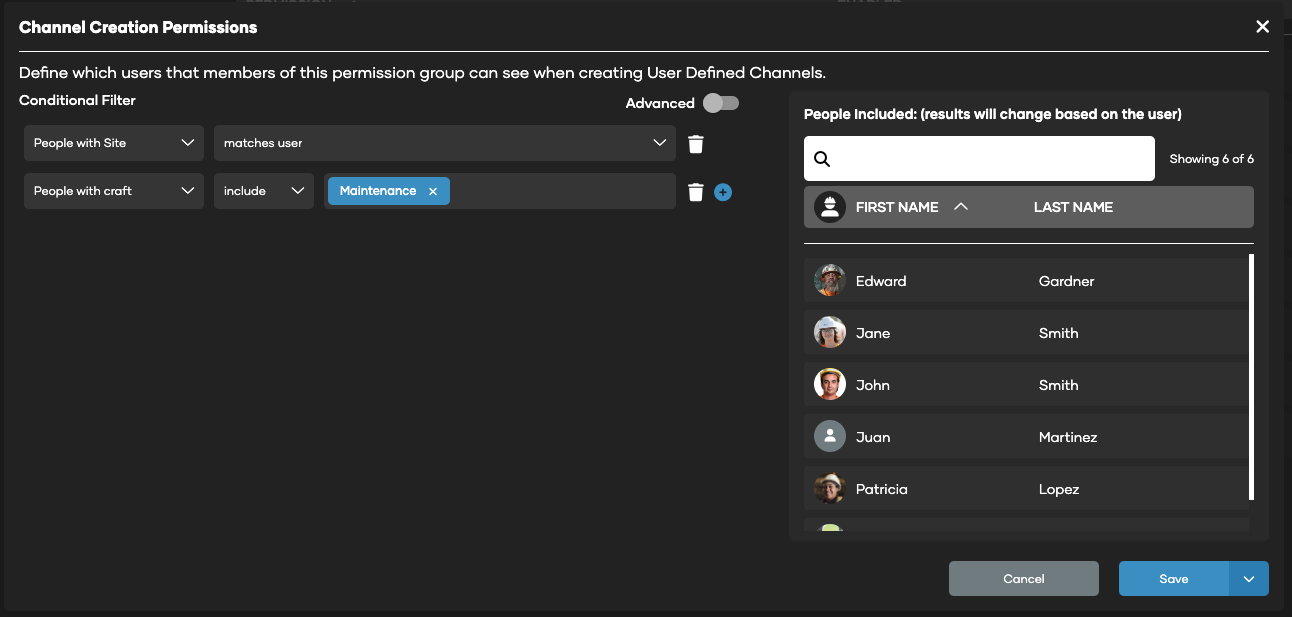Image resolution: width=1292 pixels, height=617 pixels.
Task: Select the Jane first name
Action: pyautogui.click(x=873, y=333)
